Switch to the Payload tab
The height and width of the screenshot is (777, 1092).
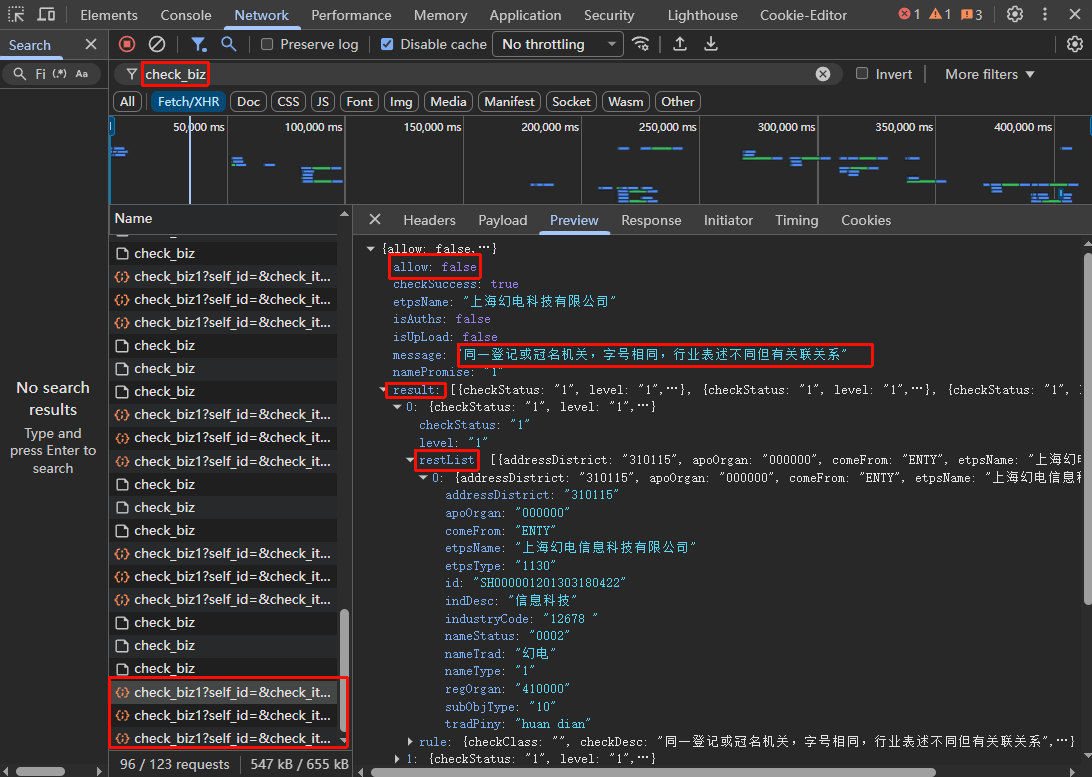coord(502,220)
